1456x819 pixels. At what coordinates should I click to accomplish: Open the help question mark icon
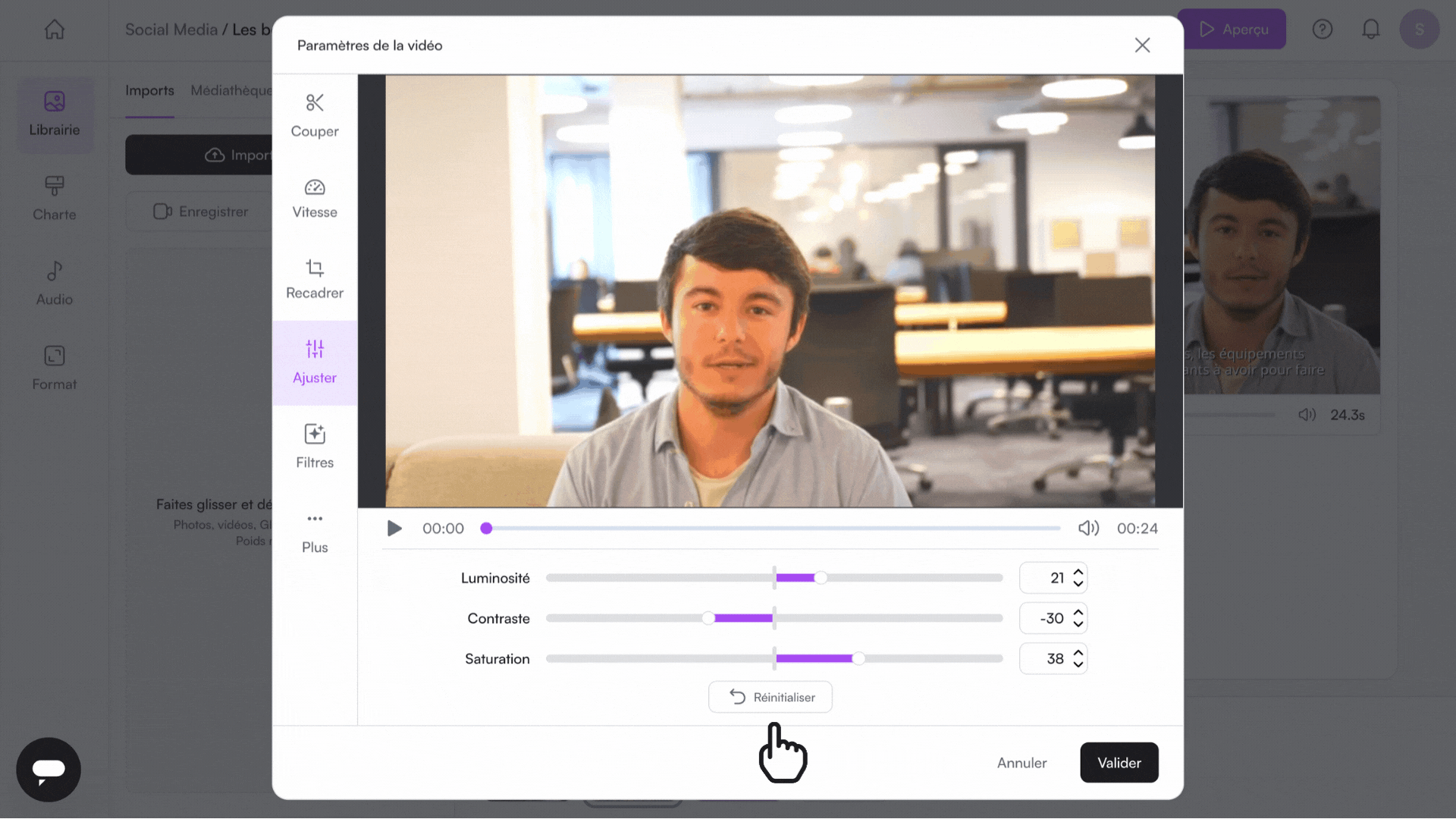(1322, 30)
